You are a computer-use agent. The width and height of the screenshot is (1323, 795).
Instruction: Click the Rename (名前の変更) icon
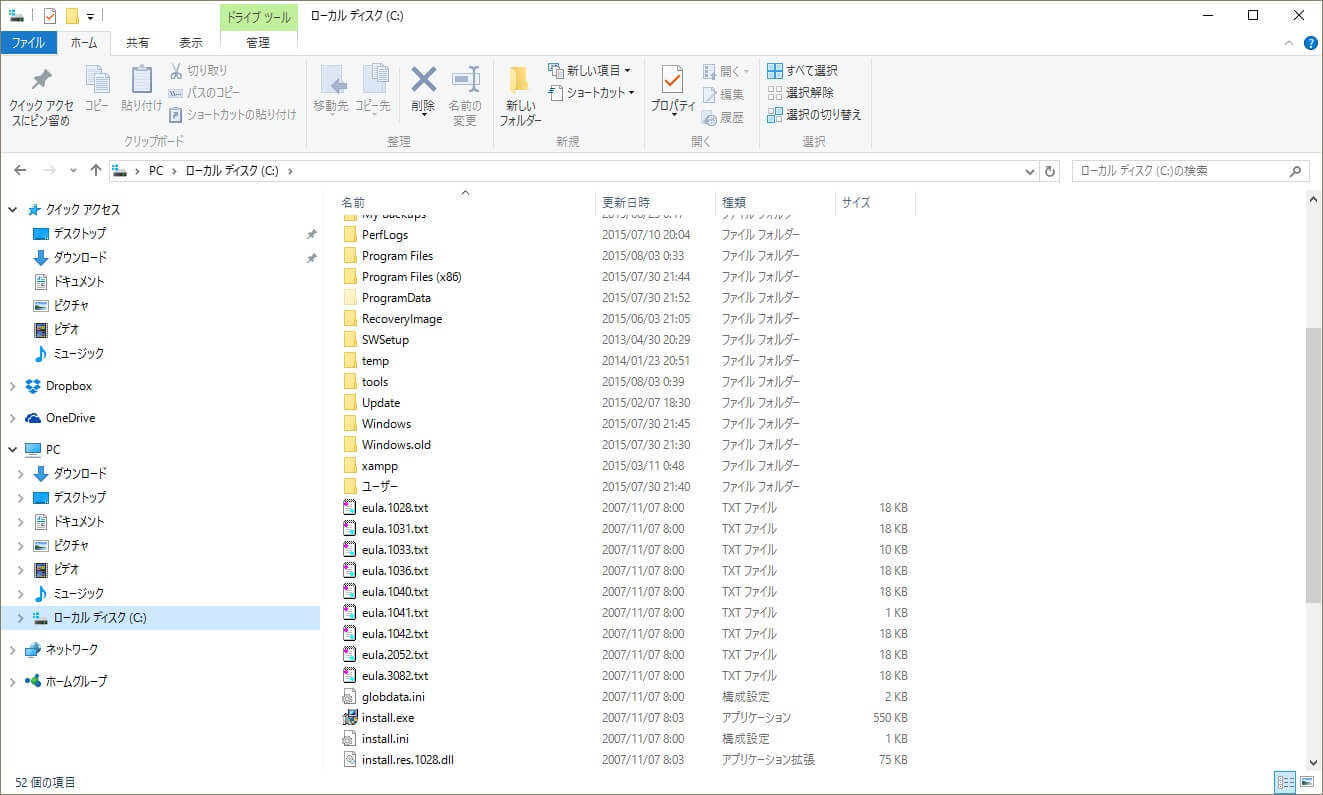click(465, 80)
